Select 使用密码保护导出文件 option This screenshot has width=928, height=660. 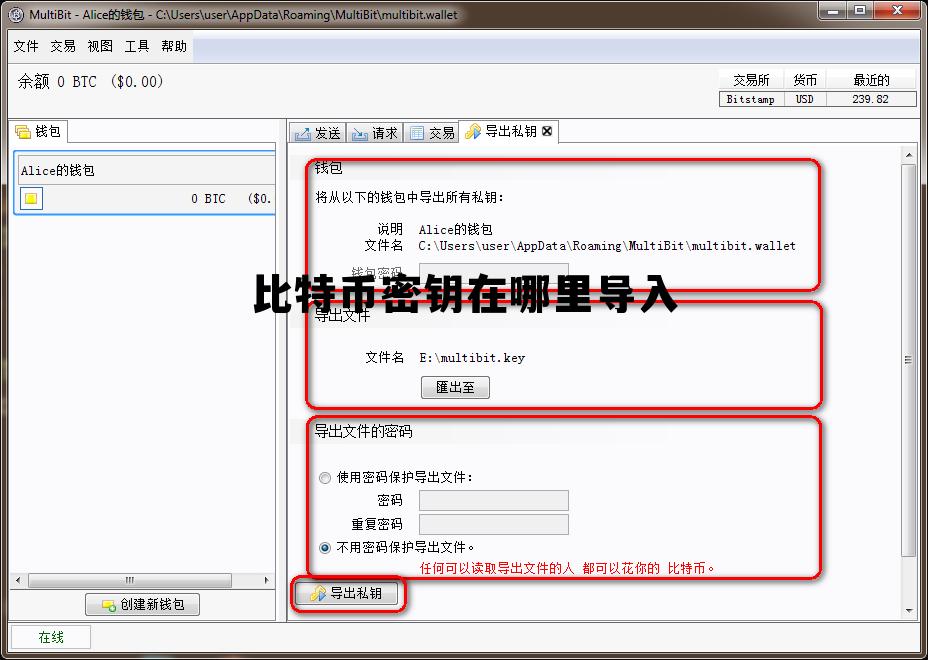click(325, 478)
